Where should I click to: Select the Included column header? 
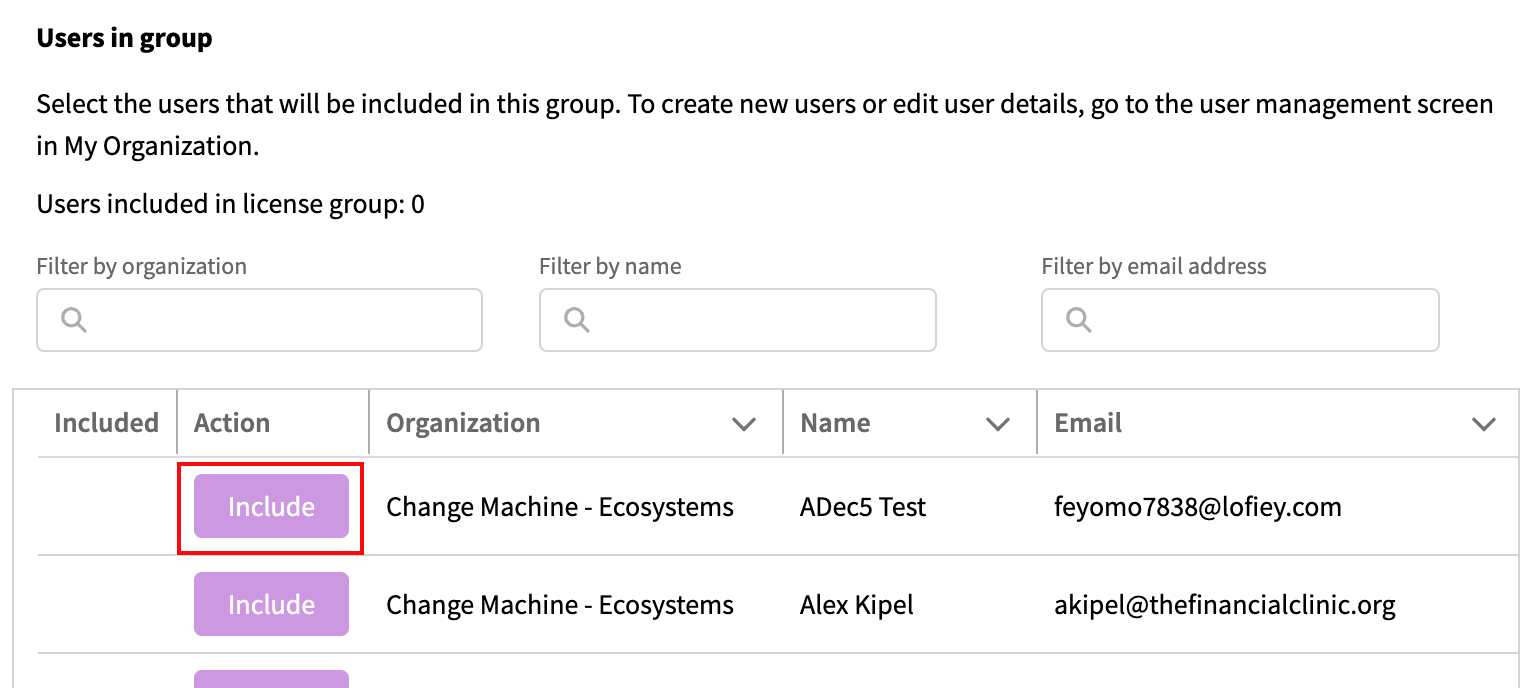[x=106, y=423]
